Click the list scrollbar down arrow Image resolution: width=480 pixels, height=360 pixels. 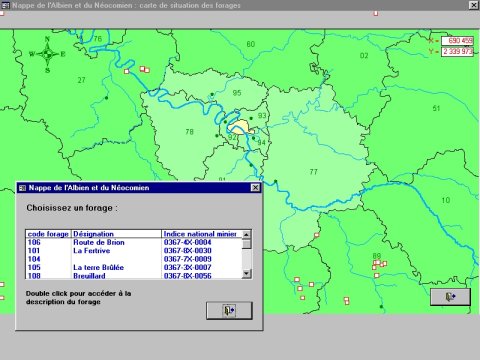pos(246,274)
